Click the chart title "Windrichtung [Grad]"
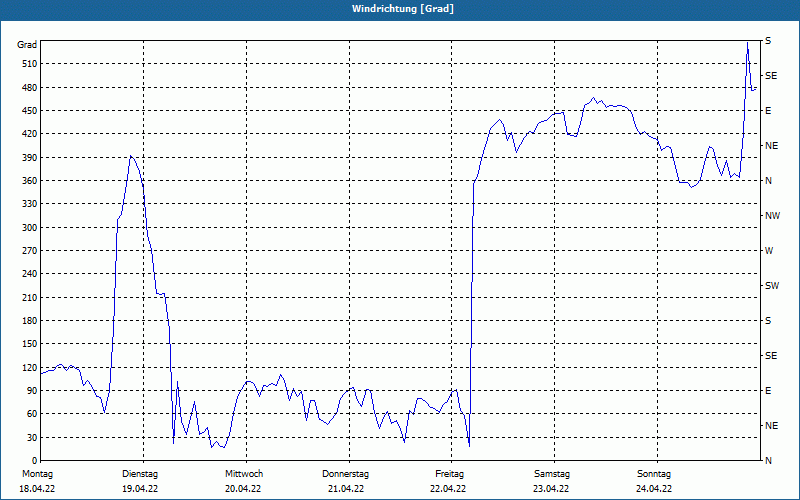Viewport: 800px width, 500px height. (x=403, y=9)
